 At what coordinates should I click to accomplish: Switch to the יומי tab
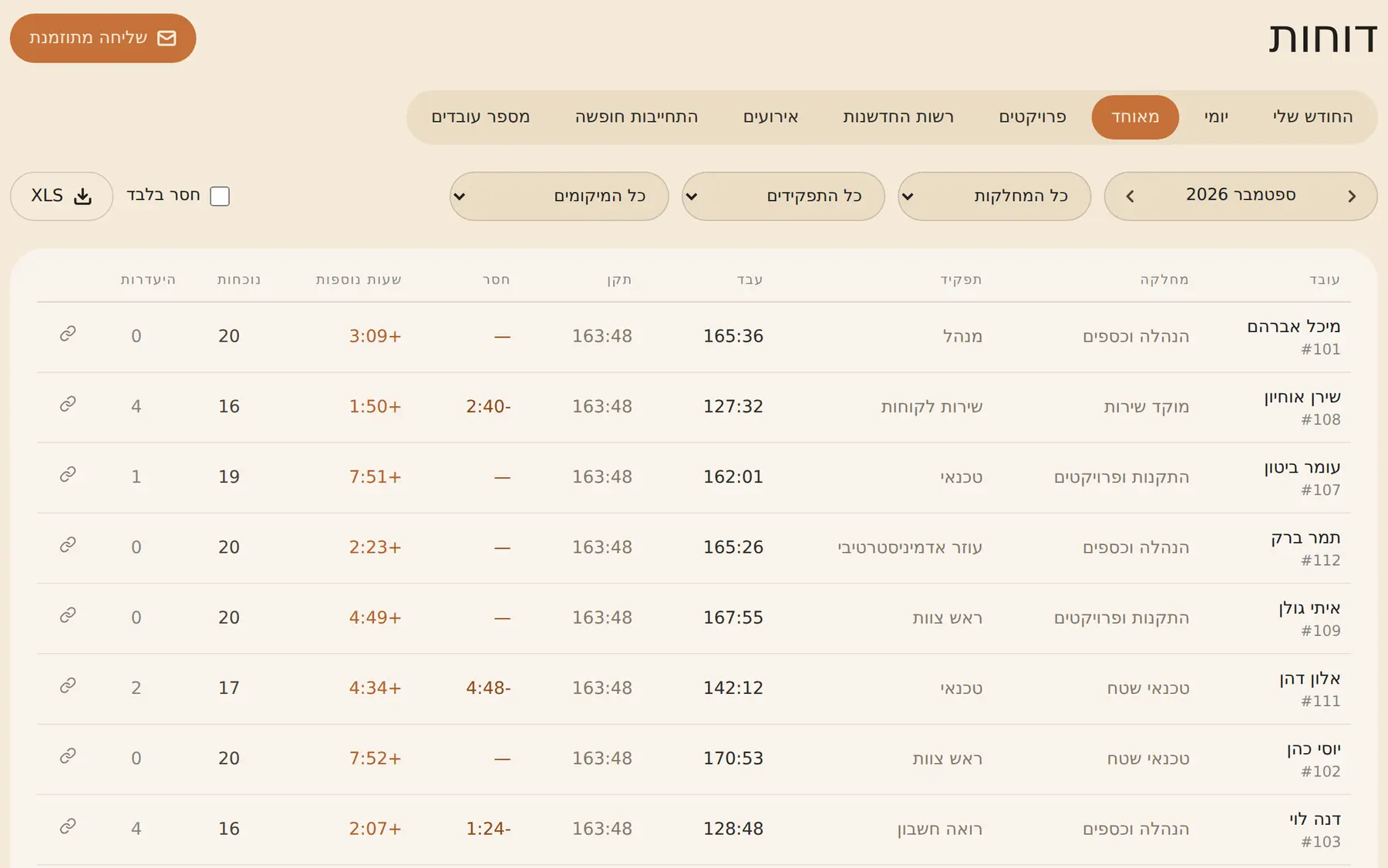click(x=1216, y=117)
